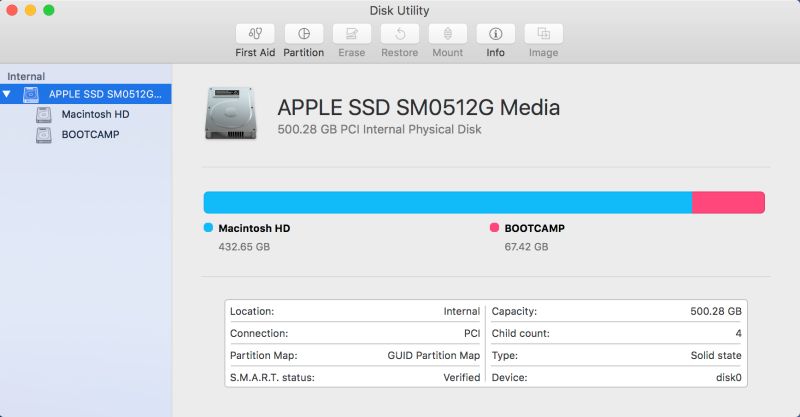The image size is (800, 417).
Task: Collapse the APPLE SSD disclosure triangle
Action: [x=7, y=94]
